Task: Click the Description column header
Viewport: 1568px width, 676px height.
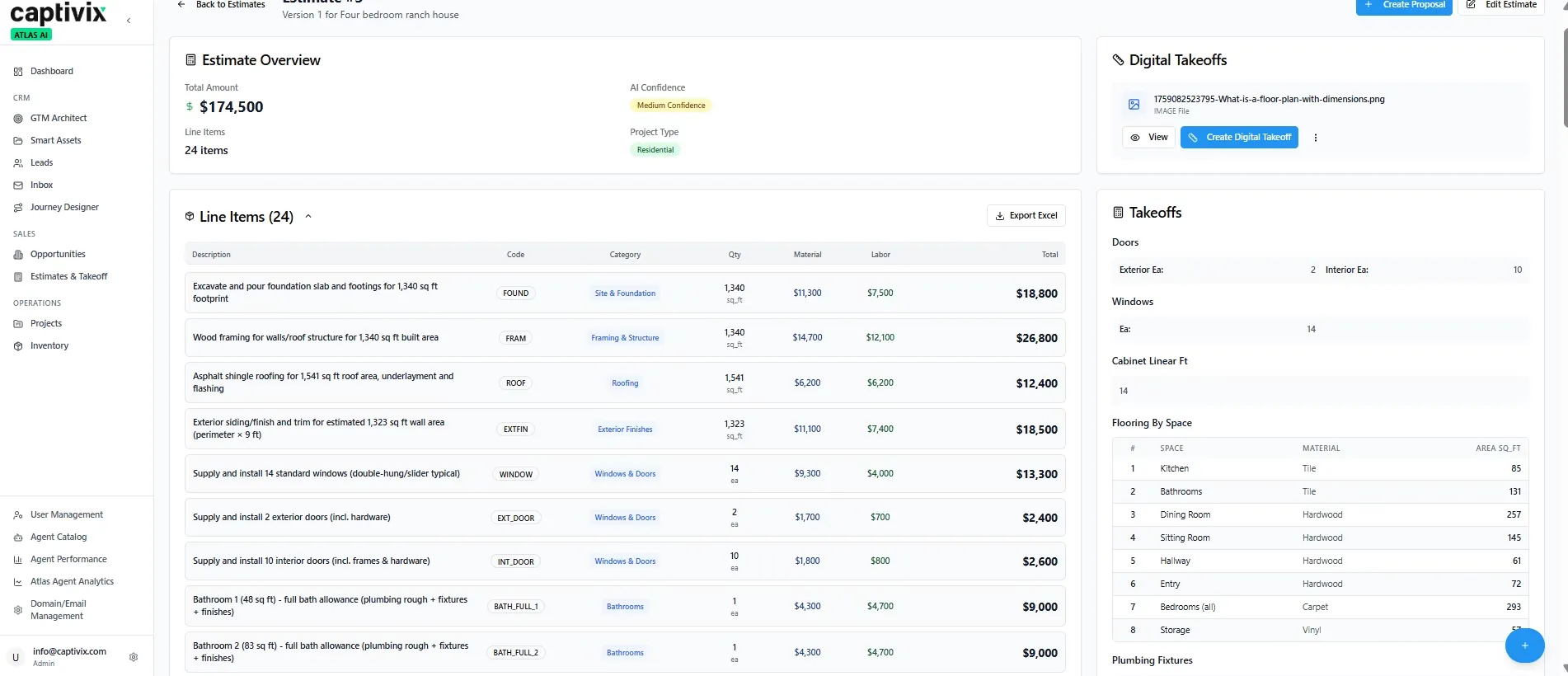Action: click(x=211, y=255)
